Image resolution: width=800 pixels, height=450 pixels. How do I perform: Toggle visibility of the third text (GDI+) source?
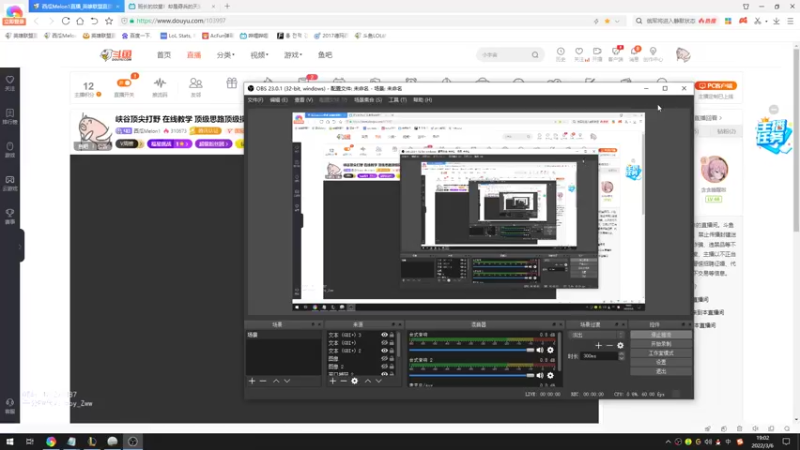[384, 351]
